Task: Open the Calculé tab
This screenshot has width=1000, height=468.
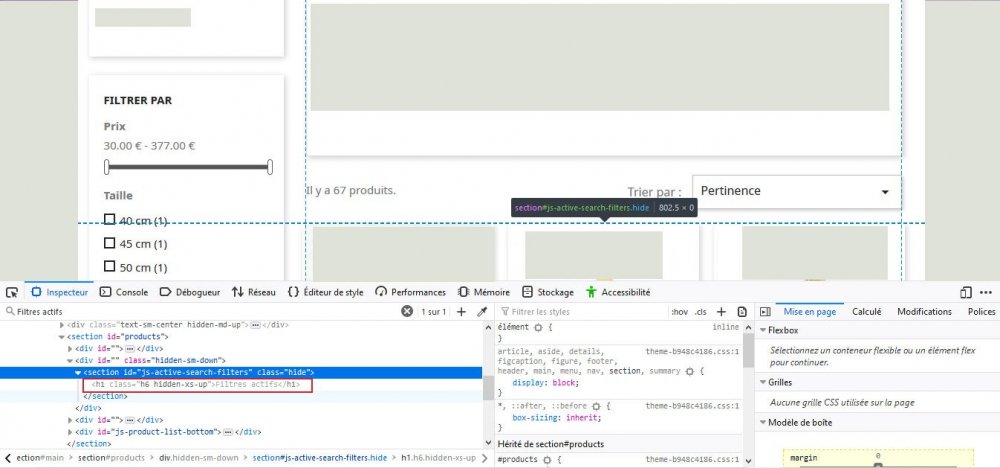Action: point(866,312)
